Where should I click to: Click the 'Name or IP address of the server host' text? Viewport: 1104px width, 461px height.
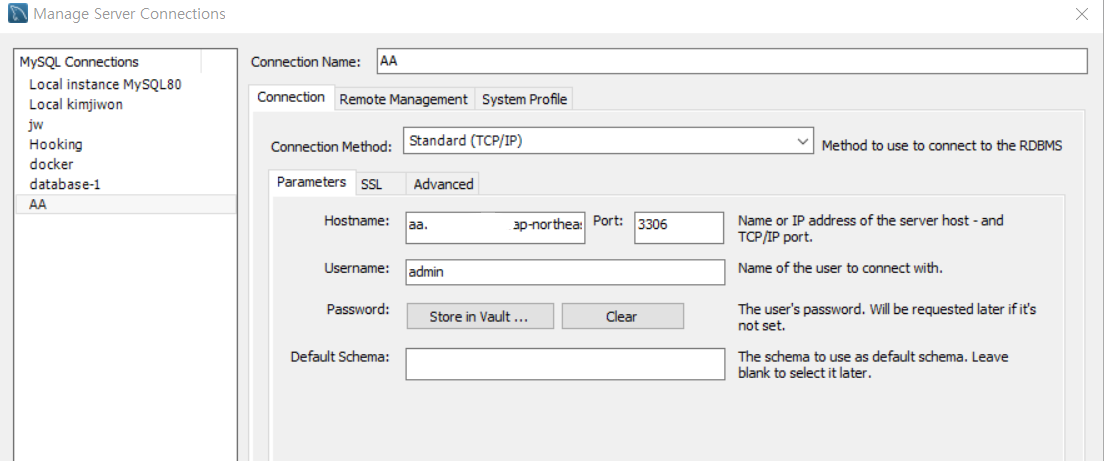point(871,229)
